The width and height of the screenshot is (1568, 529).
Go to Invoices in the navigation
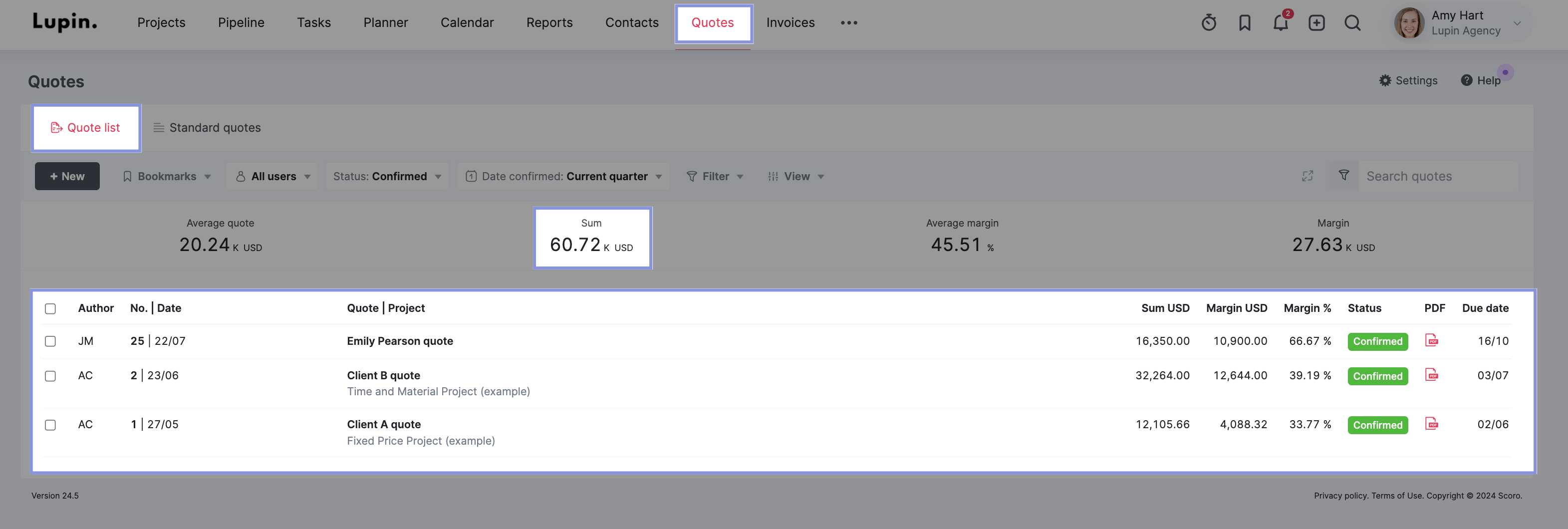789,23
